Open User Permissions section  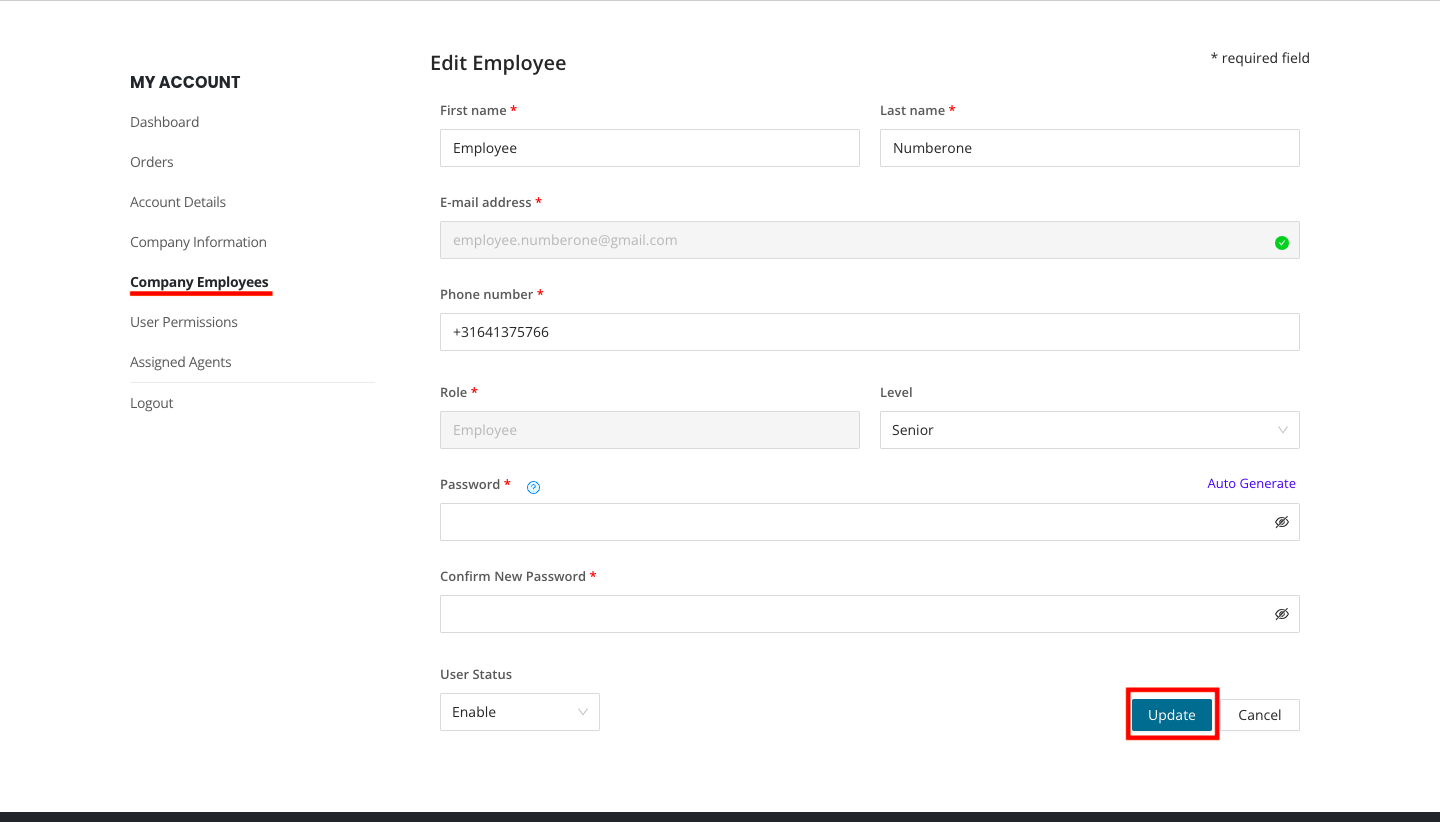pos(184,322)
